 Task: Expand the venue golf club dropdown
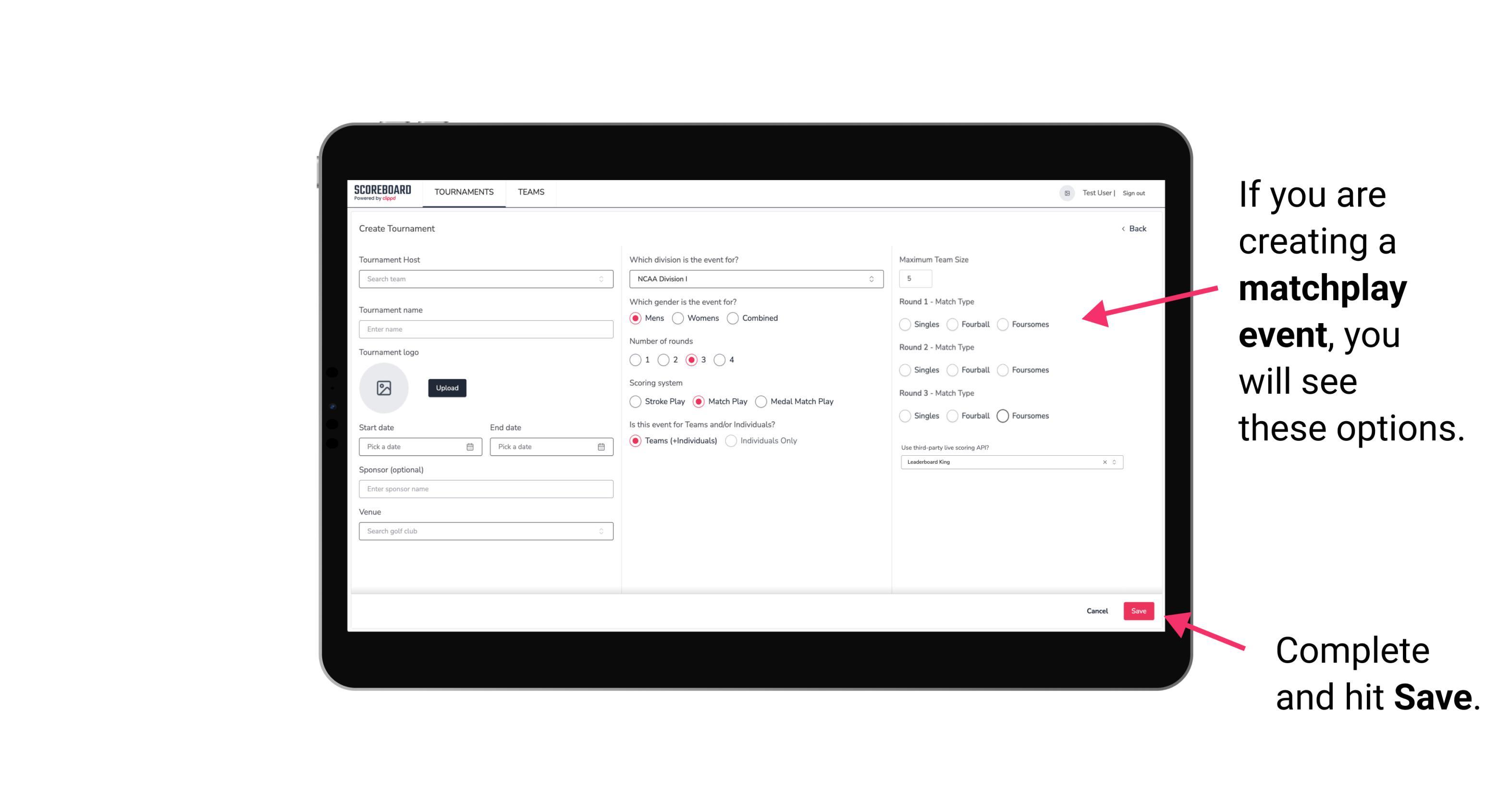coord(601,531)
